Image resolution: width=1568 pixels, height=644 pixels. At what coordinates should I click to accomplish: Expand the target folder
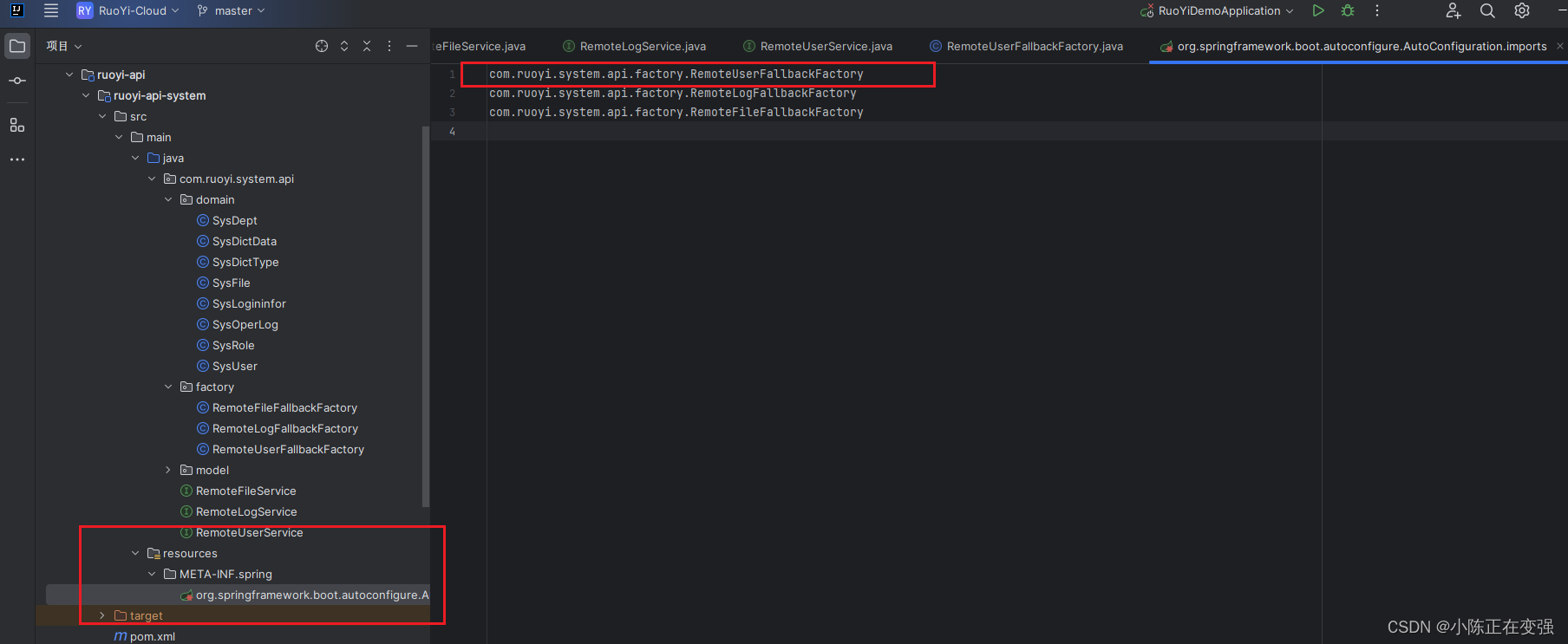[102, 615]
